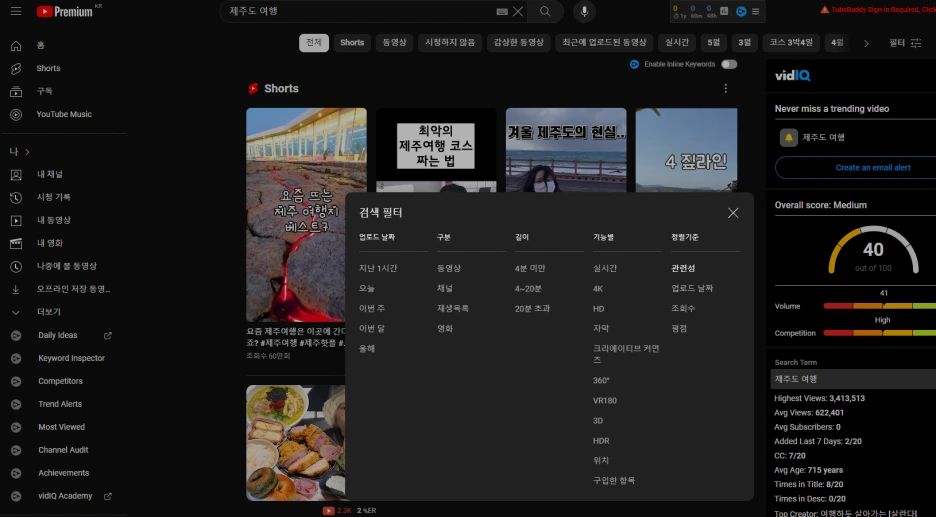
Task: Select the 최근에 업로드된 동영상 chip
Action: (x=604, y=42)
